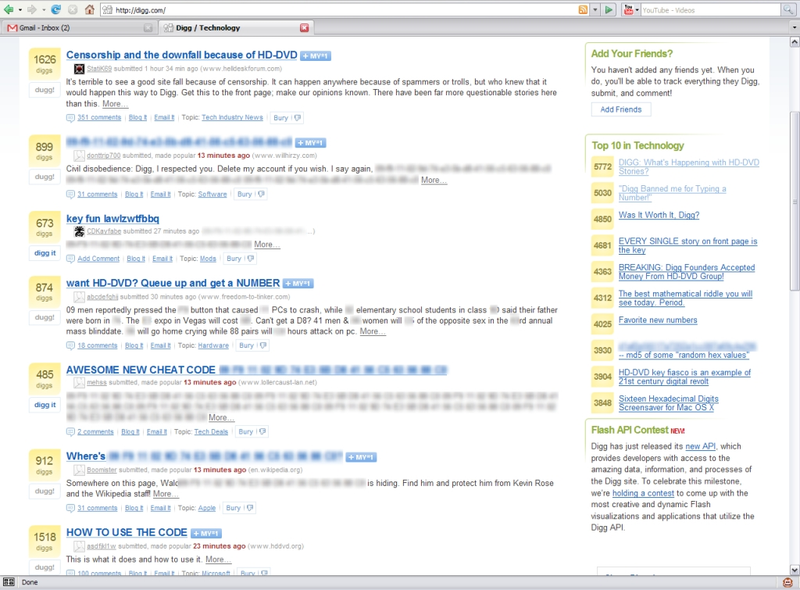Open Favorite new numbers link
Image resolution: width=800 pixels, height=590 pixels.
pyautogui.click(x=658, y=320)
